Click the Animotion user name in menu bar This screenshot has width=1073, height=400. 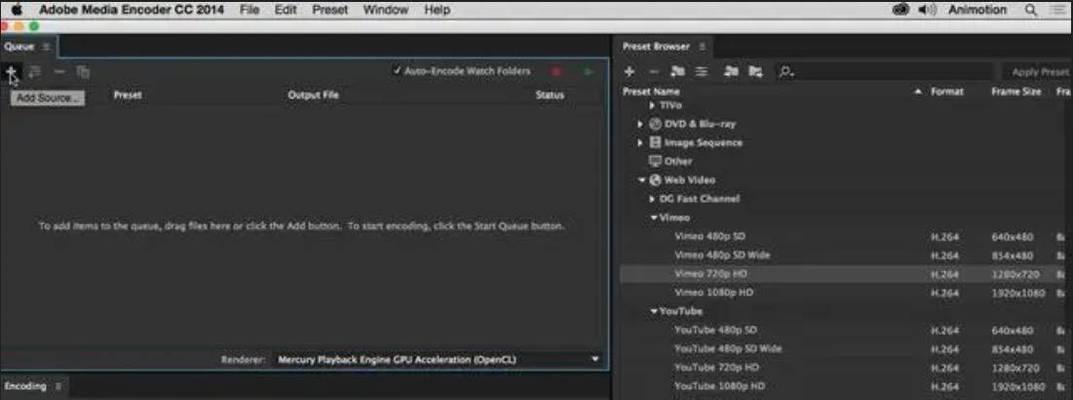tap(977, 10)
